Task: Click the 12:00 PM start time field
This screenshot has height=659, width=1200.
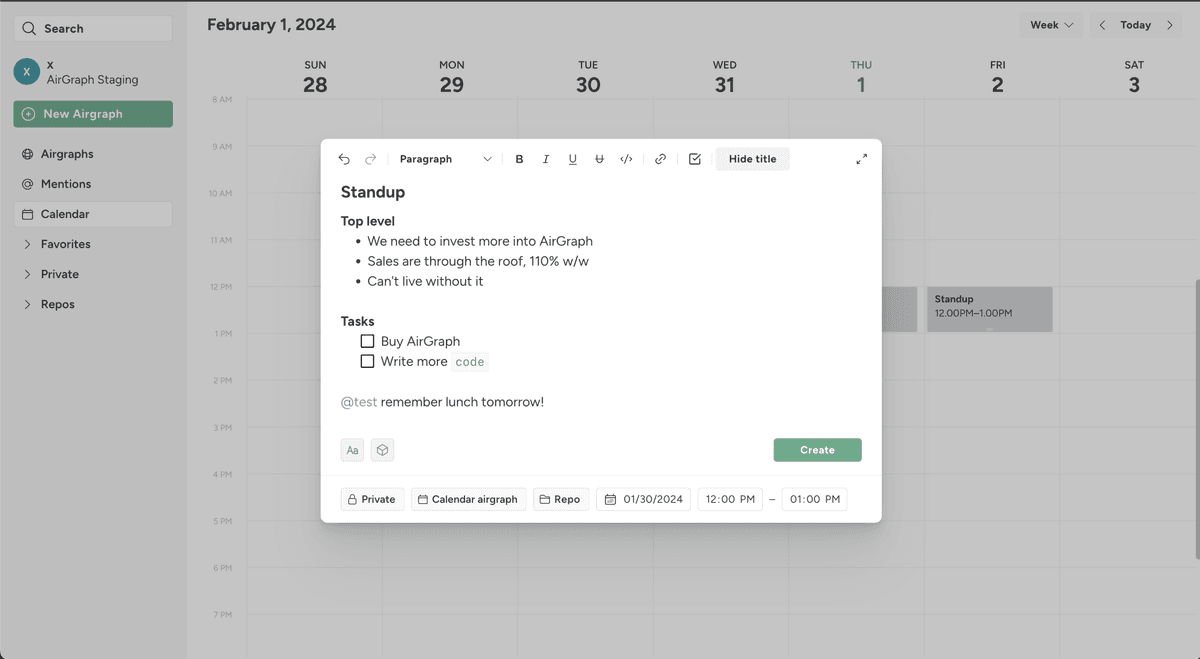Action: pyautogui.click(x=730, y=499)
